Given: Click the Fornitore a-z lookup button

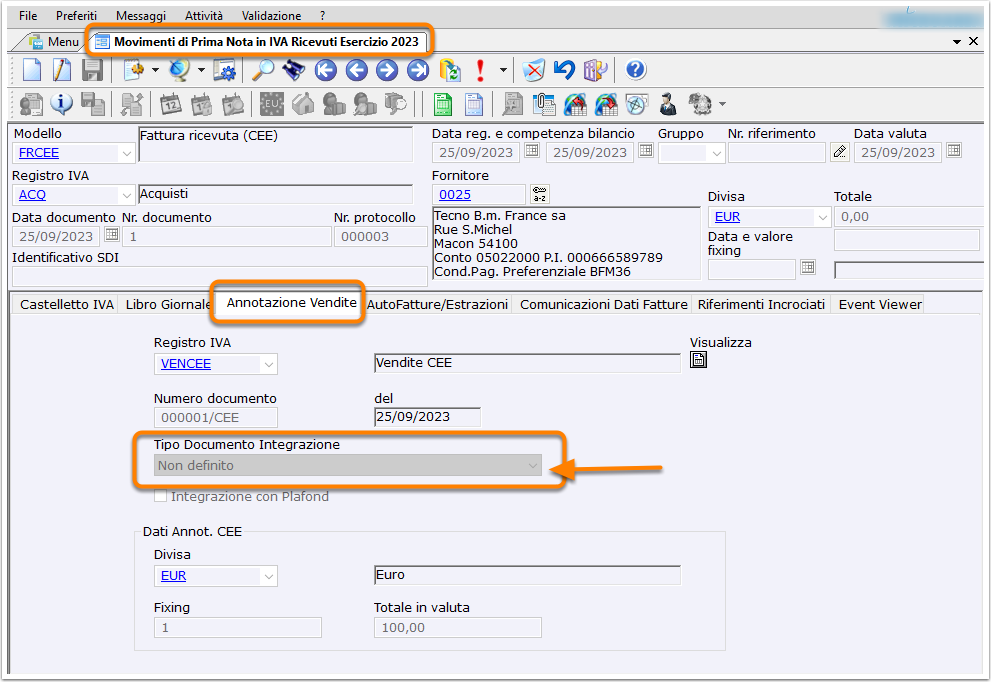Looking at the screenshot, I should (x=540, y=194).
